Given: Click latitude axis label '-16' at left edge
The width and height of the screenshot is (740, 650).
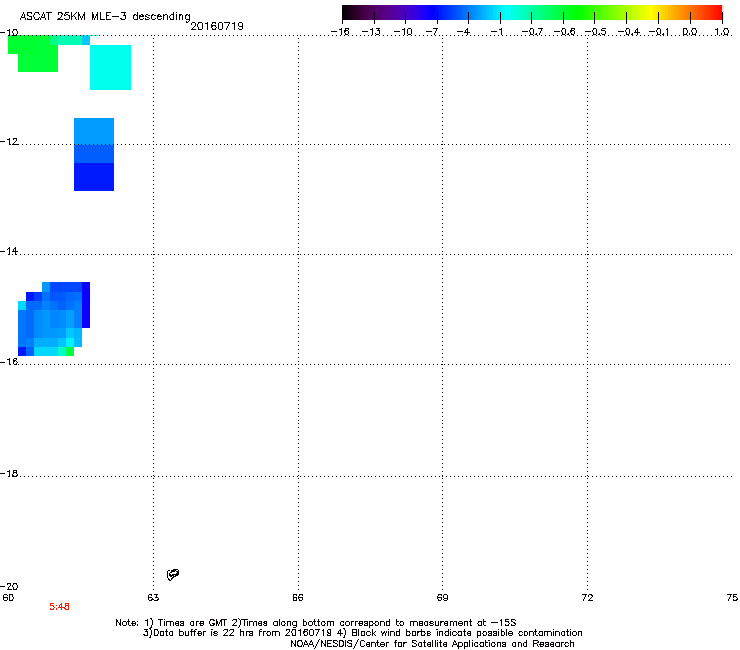Looking at the screenshot, I should (x=9, y=362).
